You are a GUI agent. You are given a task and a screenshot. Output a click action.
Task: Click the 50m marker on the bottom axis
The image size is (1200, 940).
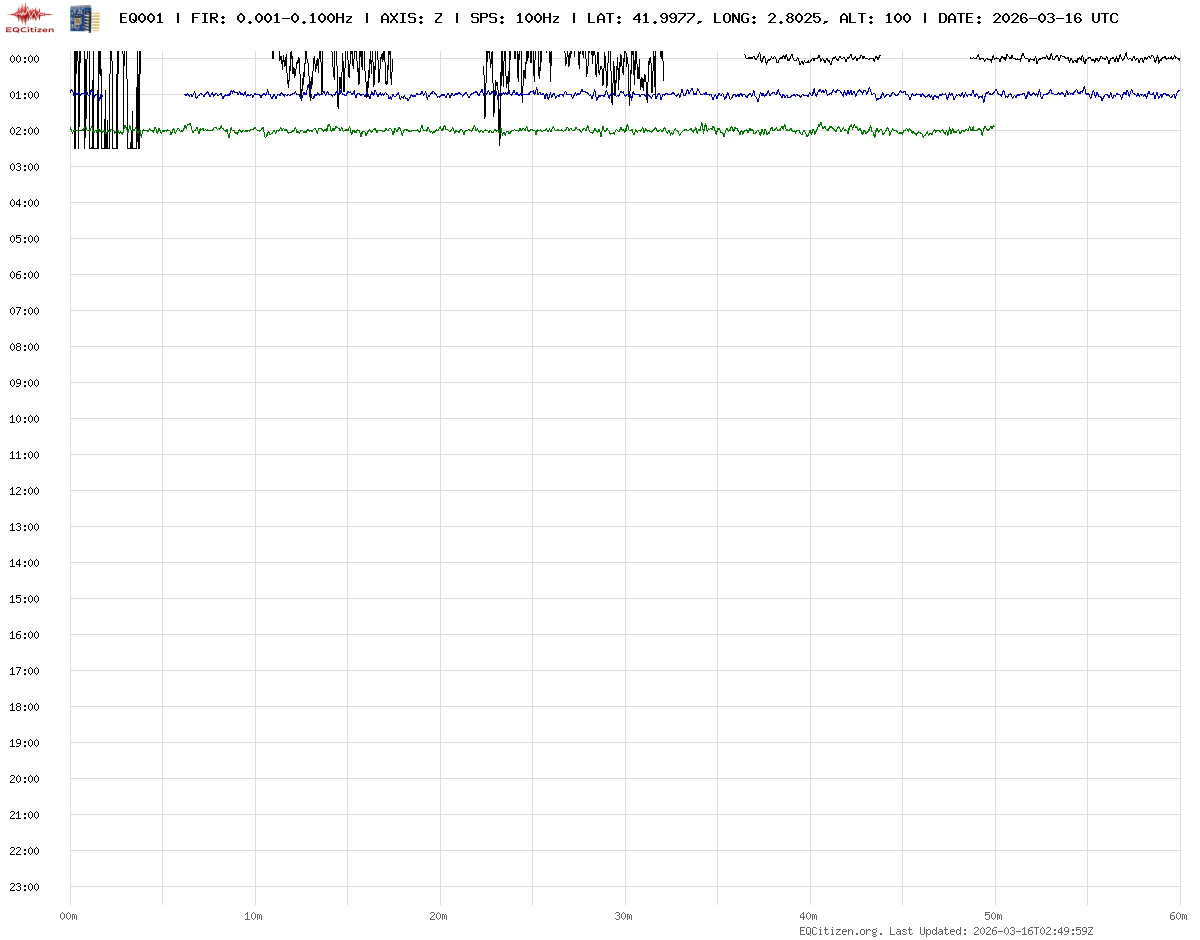click(x=994, y=916)
